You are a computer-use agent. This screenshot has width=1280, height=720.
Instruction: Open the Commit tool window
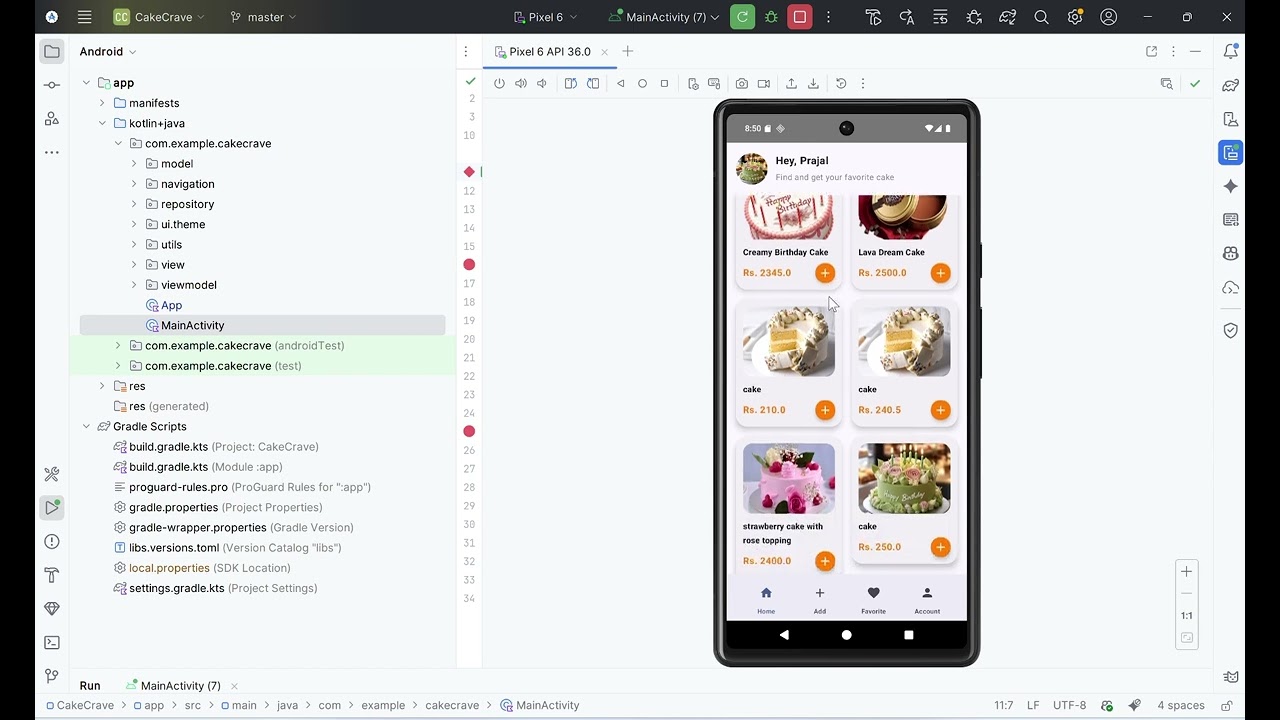(52, 85)
